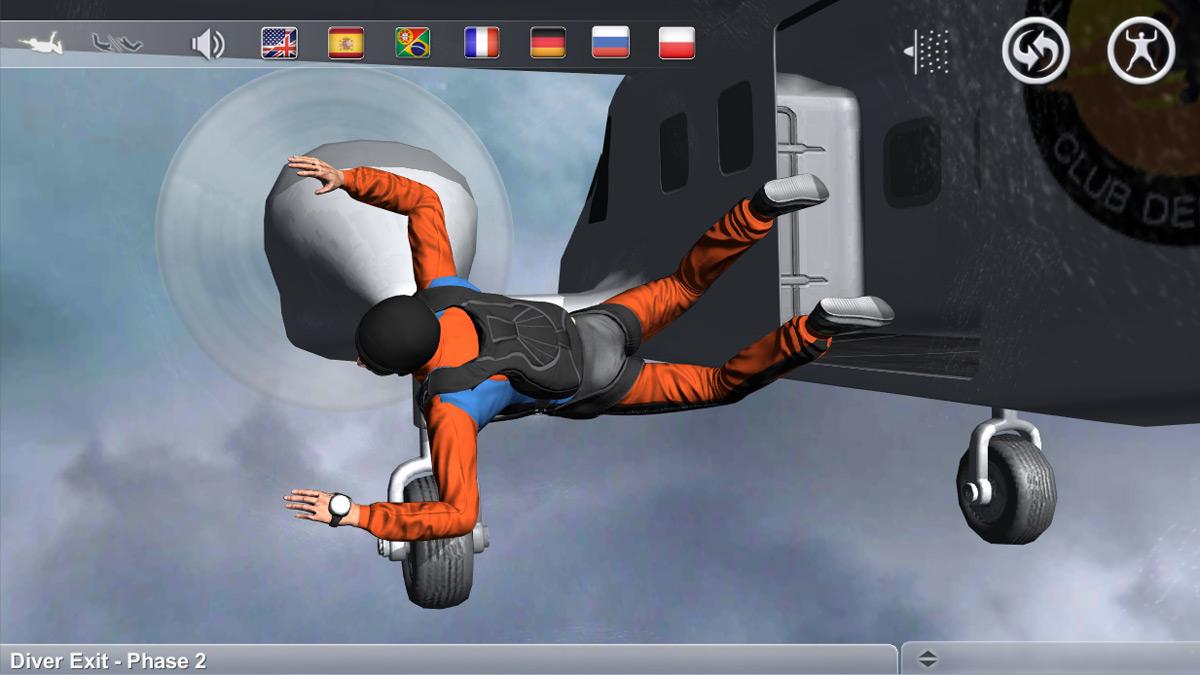Toggle the wind spray effect icon

pos(927,51)
